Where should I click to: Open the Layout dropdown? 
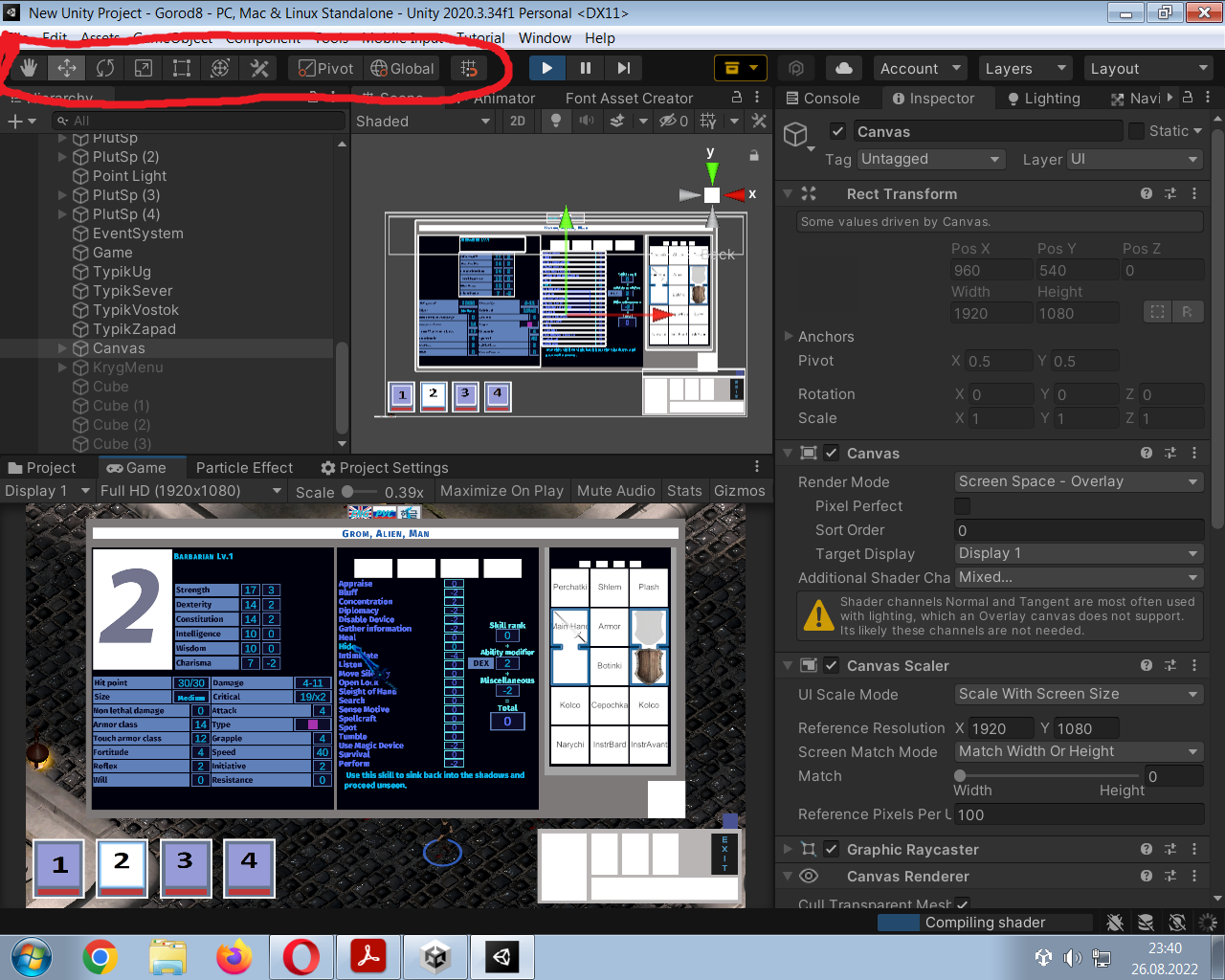(1149, 68)
